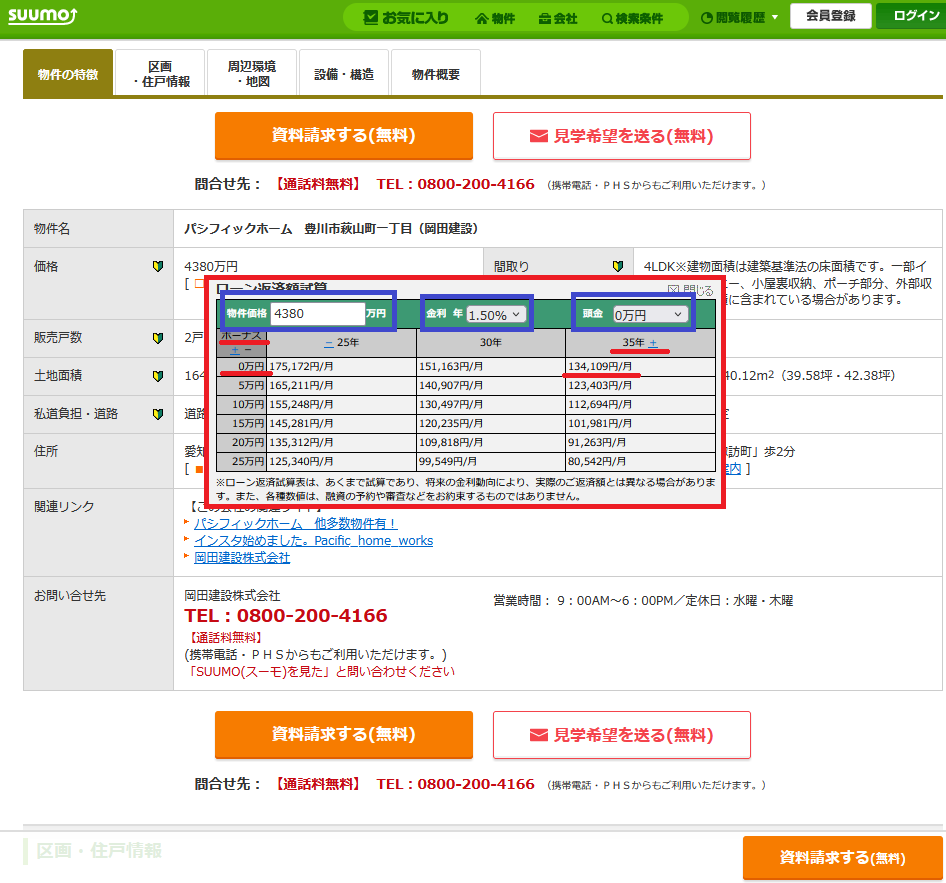Click property name パシフィックホーム 豊川市萩山町一丁目

331,229
